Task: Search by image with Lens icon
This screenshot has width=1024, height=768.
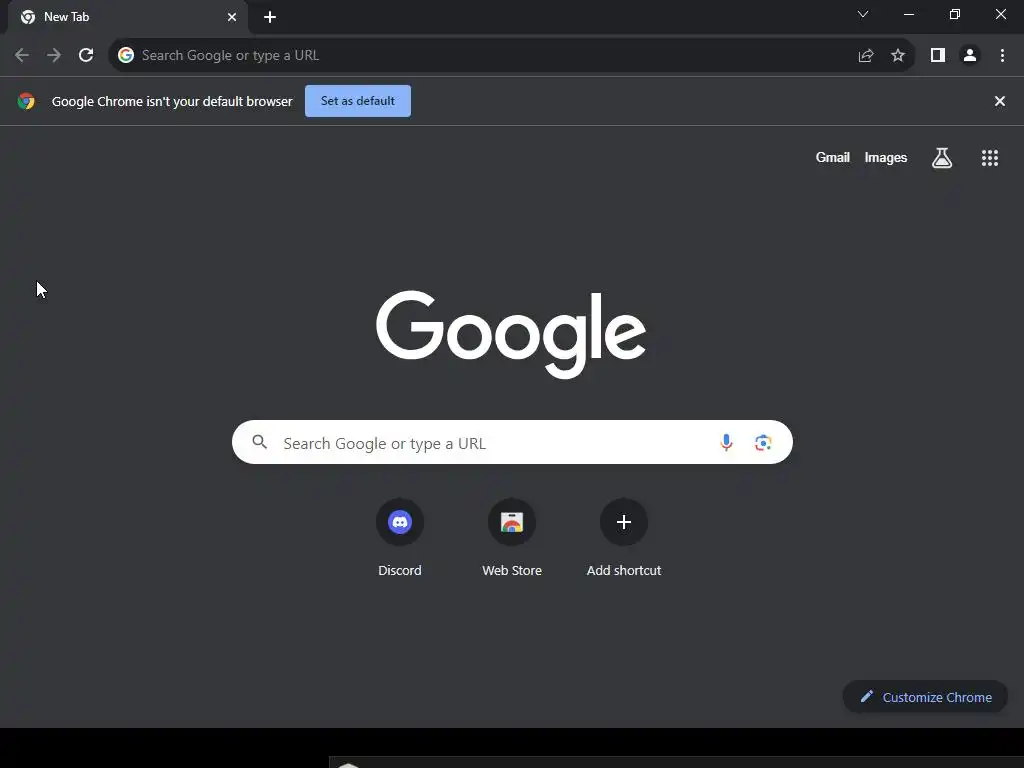Action: click(763, 443)
